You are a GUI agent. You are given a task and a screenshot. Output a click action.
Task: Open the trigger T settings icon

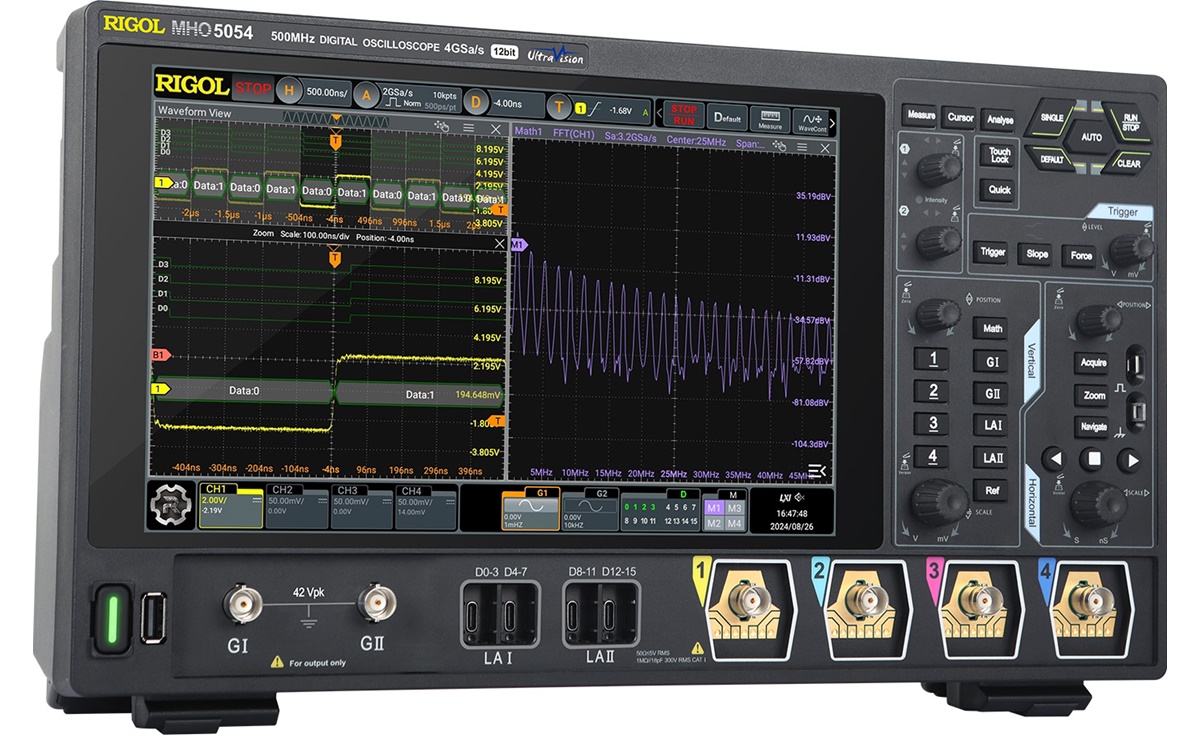[x=559, y=105]
